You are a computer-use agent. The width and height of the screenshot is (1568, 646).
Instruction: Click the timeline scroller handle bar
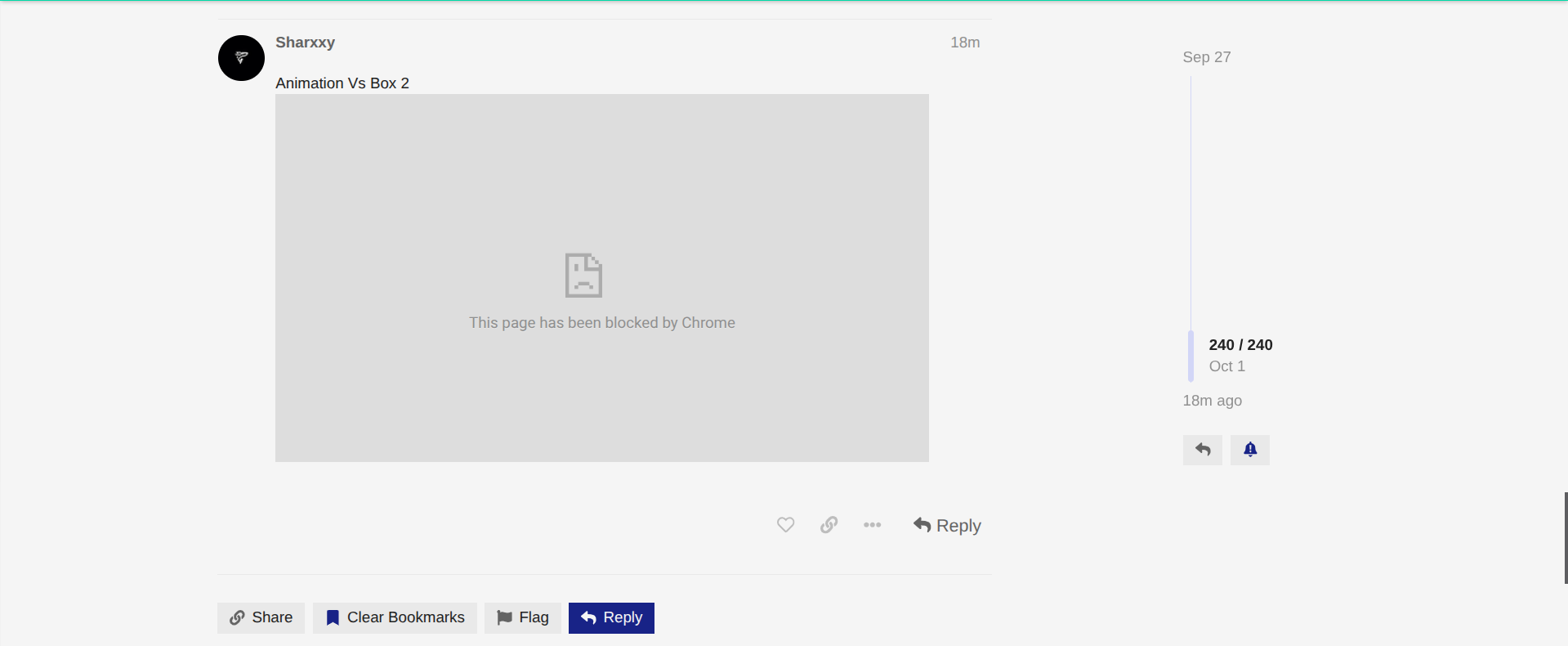click(1191, 356)
